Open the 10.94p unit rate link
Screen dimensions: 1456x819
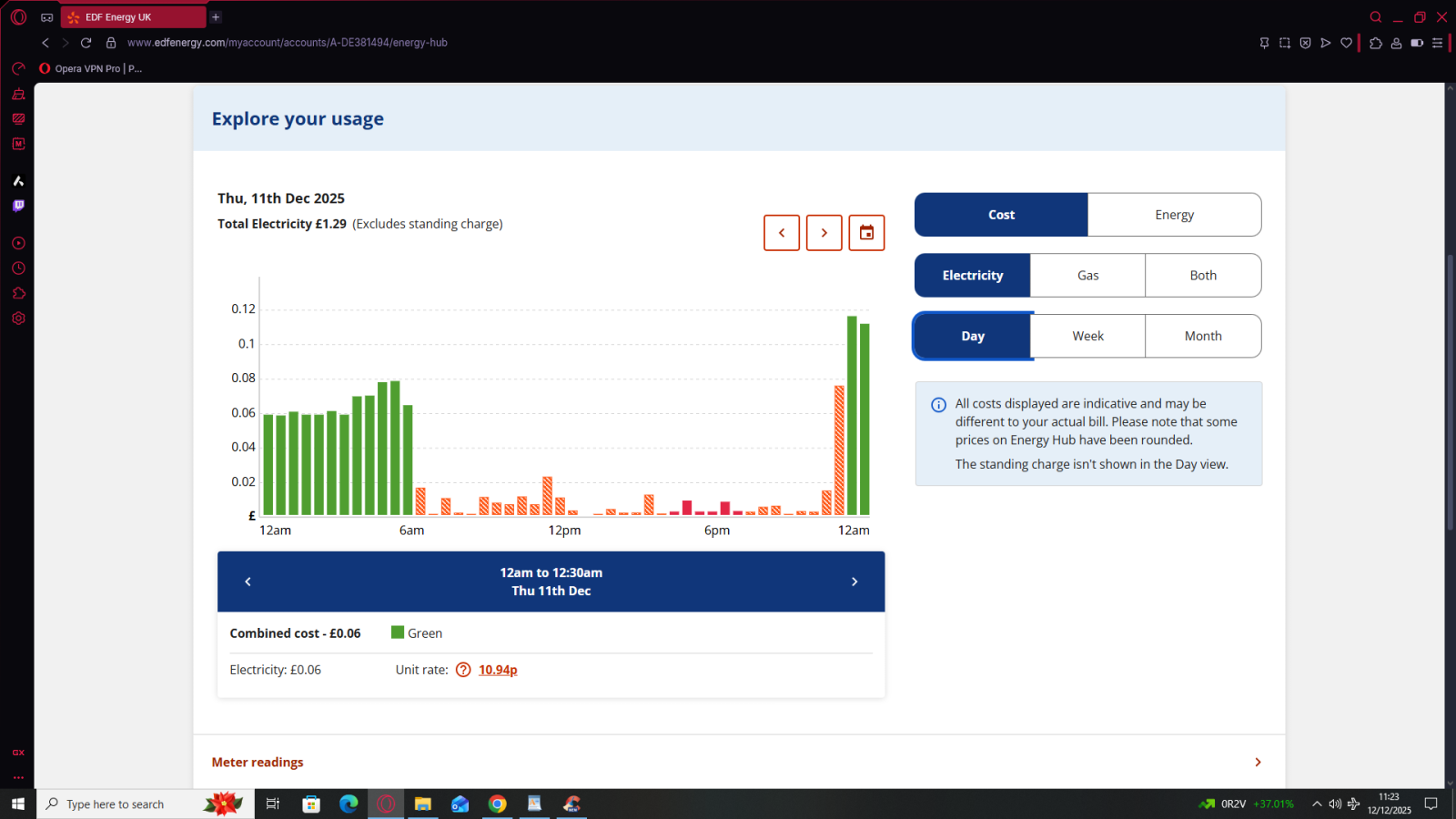coord(498,670)
